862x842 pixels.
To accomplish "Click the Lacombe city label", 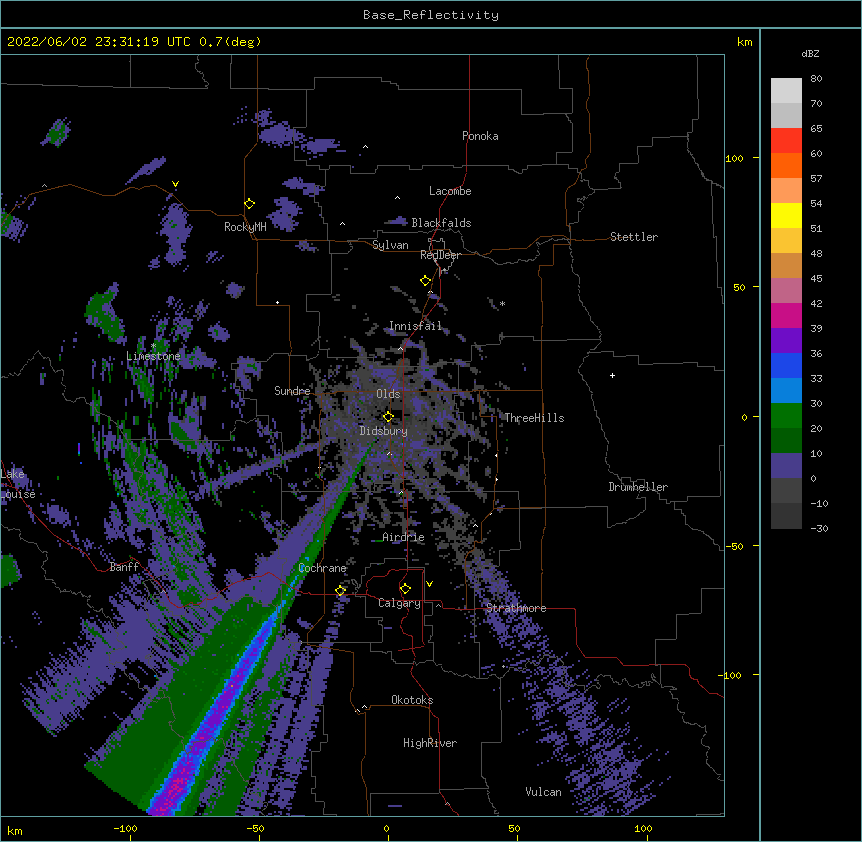I will 450,191.
